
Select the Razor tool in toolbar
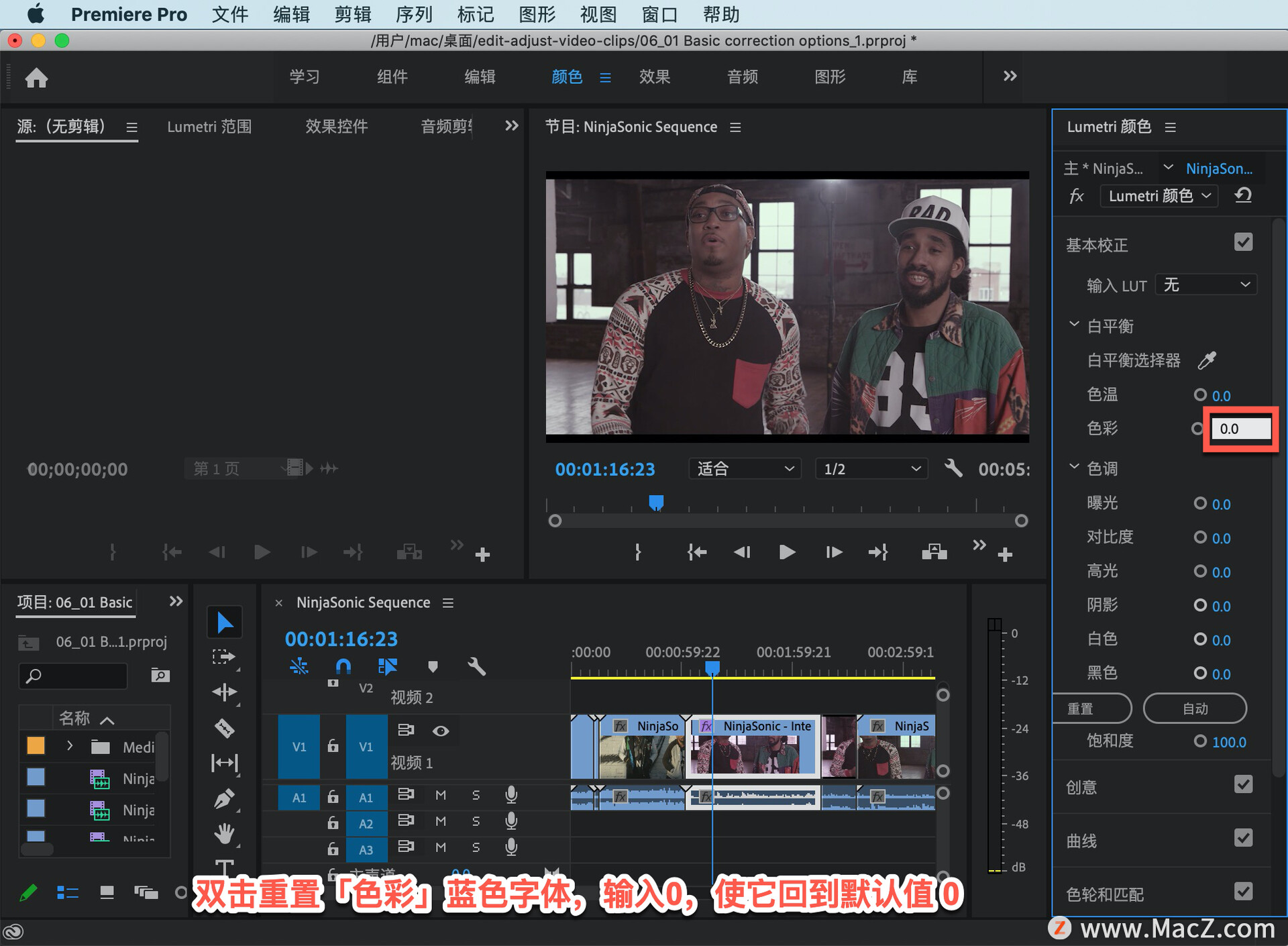pos(224,728)
